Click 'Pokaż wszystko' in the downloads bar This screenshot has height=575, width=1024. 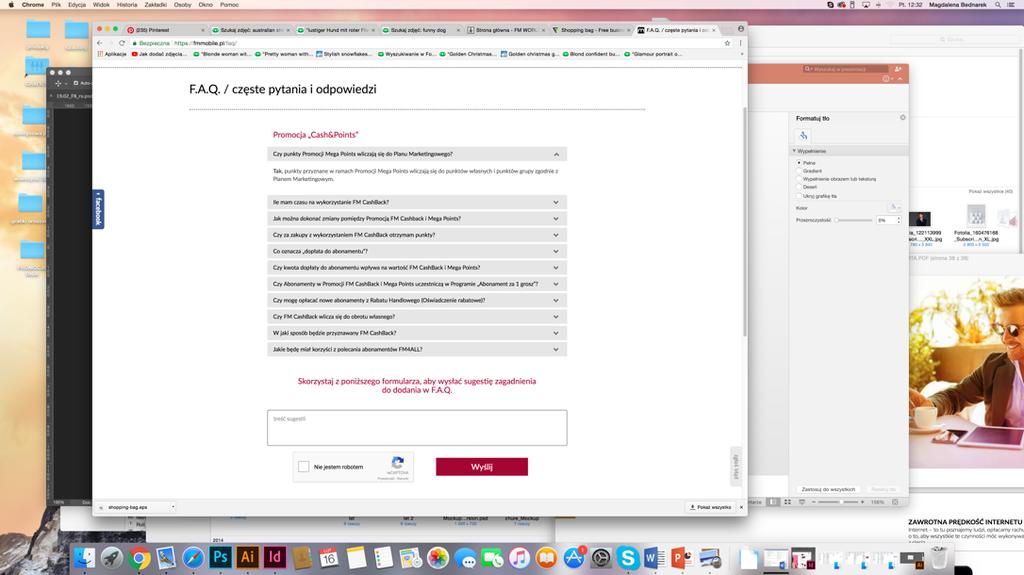pyautogui.click(x=711, y=507)
